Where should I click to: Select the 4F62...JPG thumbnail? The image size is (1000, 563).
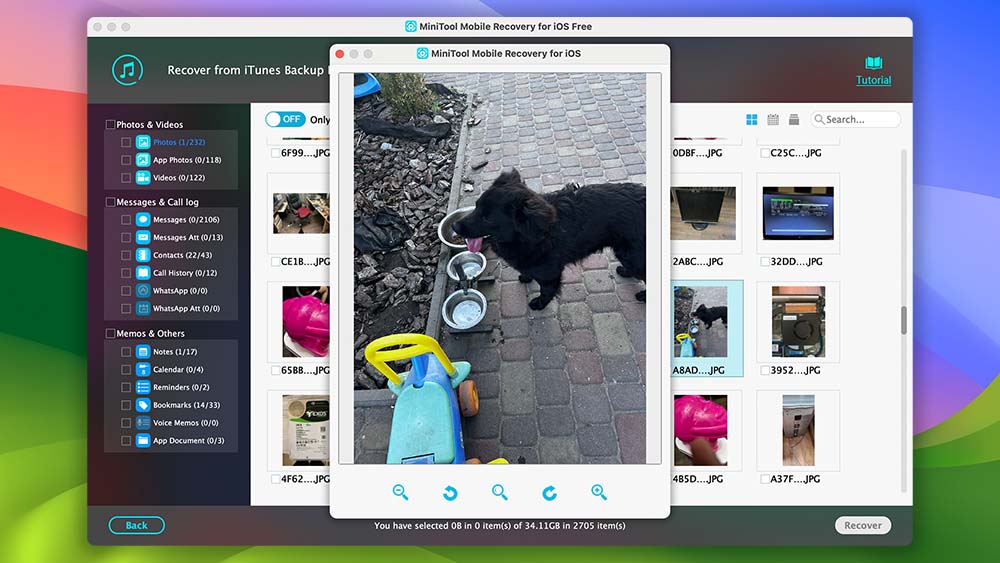pyautogui.click(x=306, y=430)
